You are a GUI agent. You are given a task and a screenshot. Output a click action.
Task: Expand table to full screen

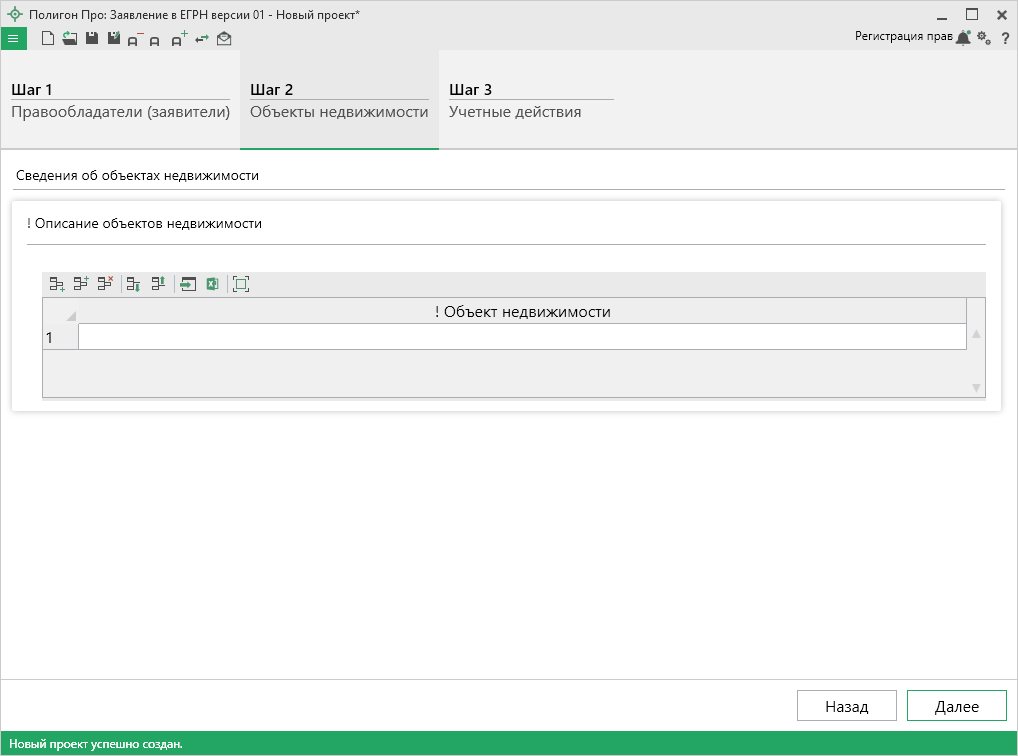point(241,284)
